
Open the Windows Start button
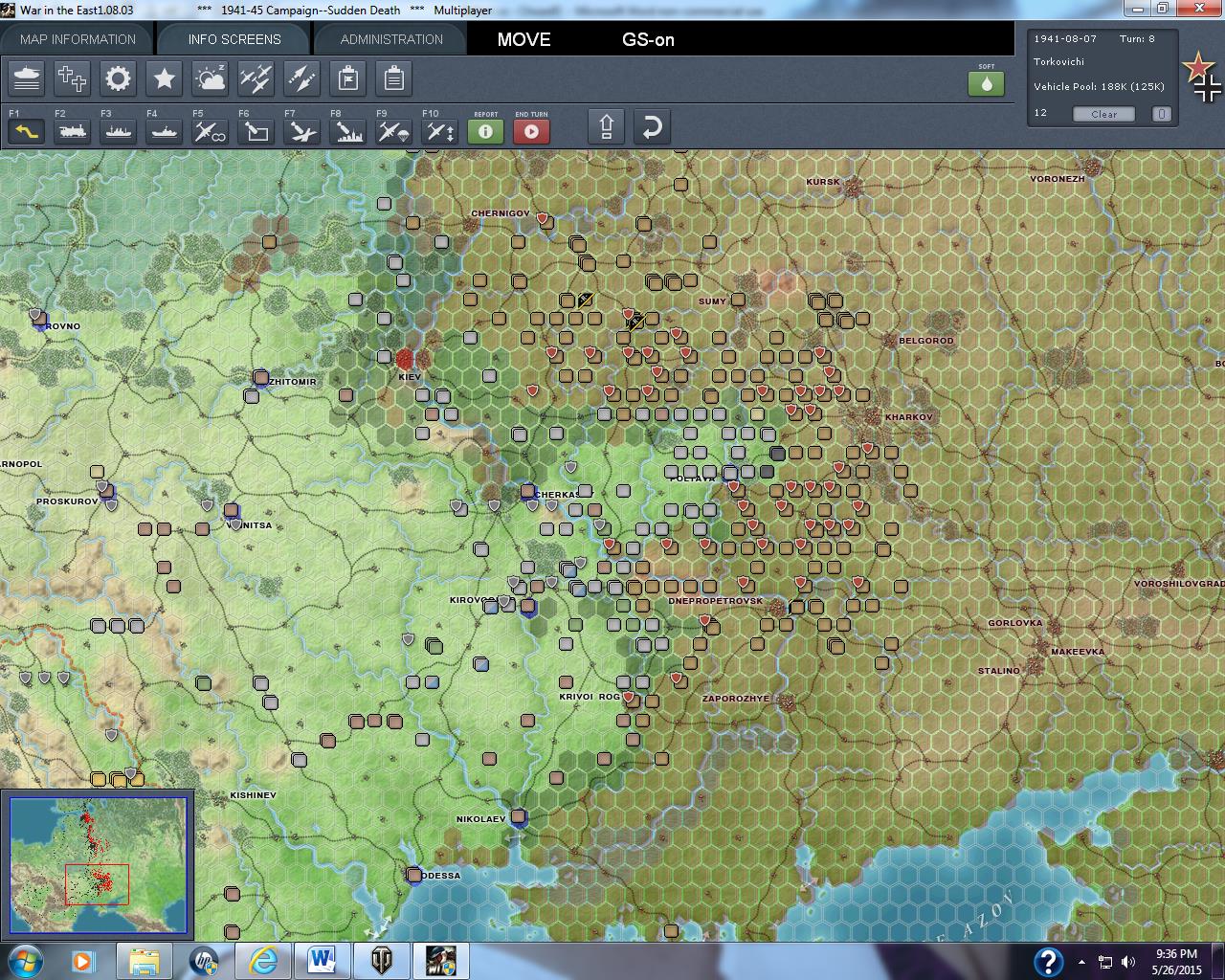[x=25, y=960]
